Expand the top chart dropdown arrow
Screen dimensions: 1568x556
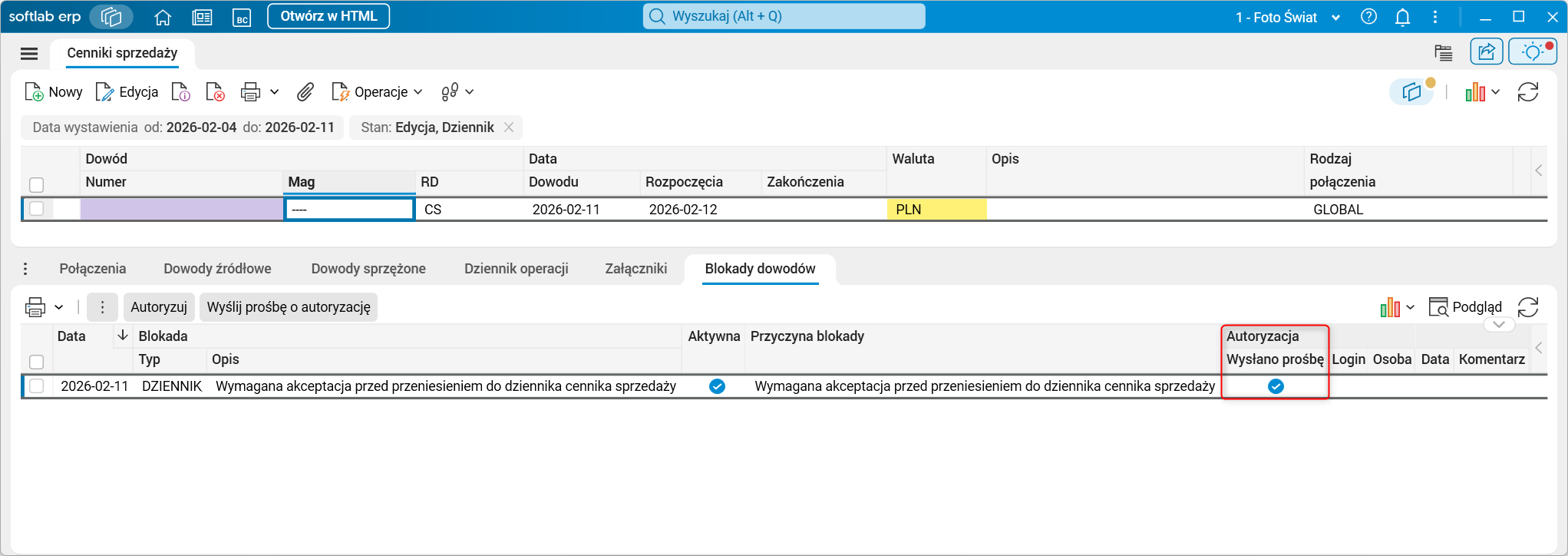point(1495,92)
